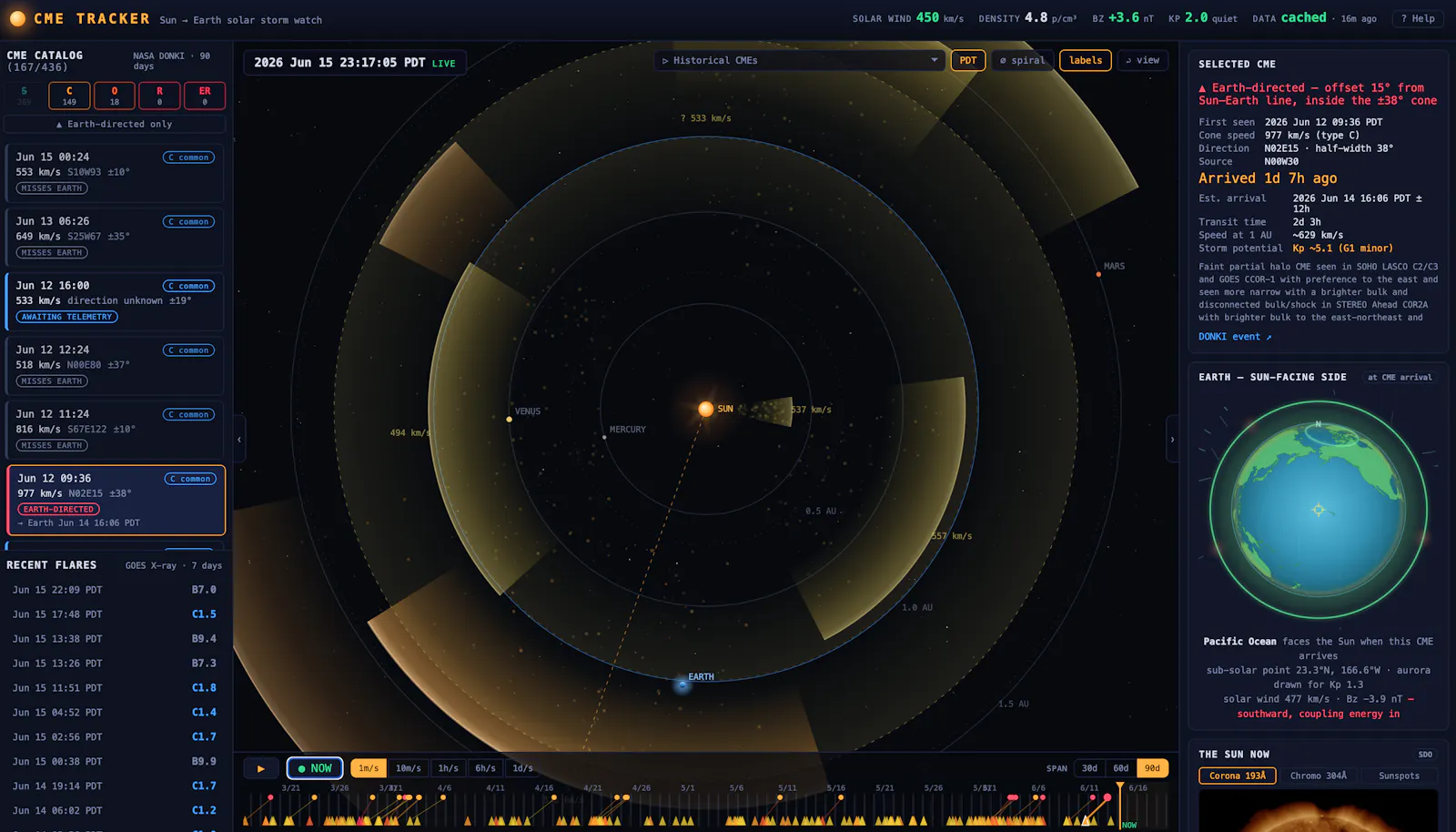Click the Earth sun-facing globe

[x=1319, y=510]
